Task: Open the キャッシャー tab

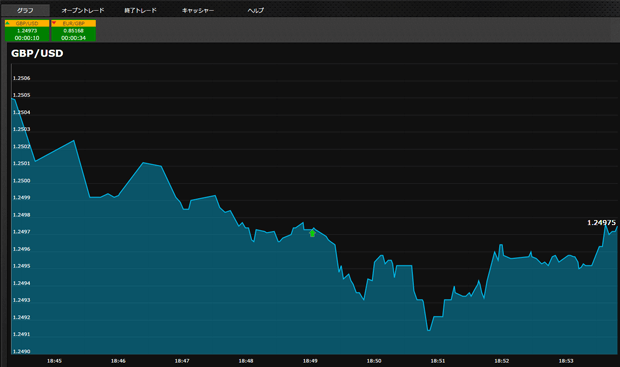Action: click(198, 10)
